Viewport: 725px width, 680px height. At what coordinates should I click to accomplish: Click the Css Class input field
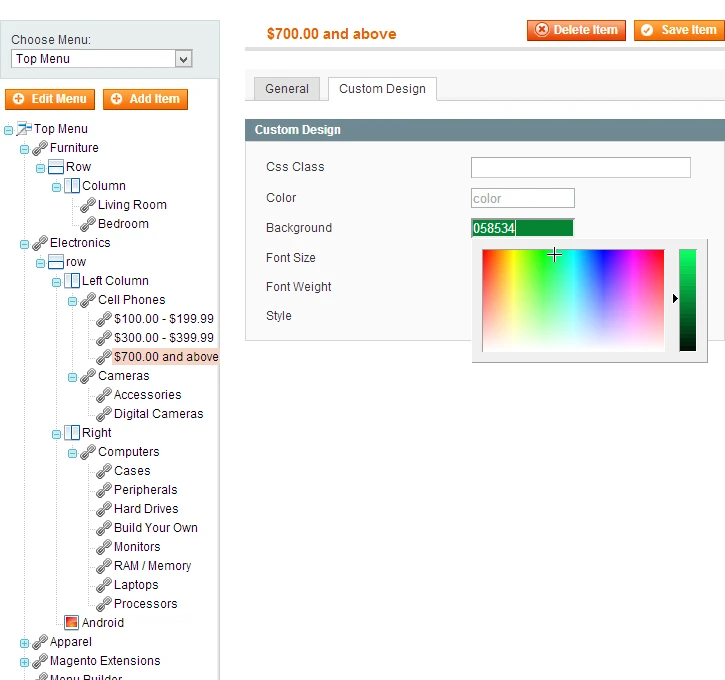tap(580, 167)
